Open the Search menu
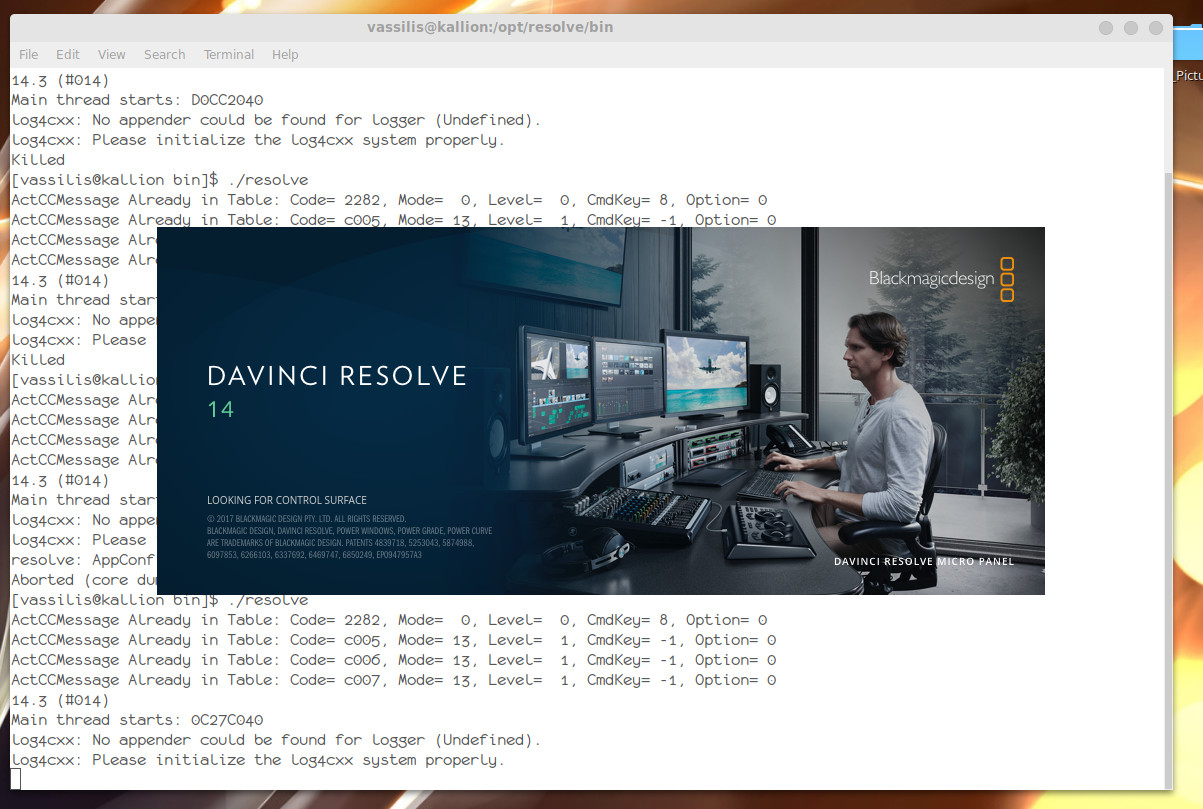Image resolution: width=1203 pixels, height=809 pixels. pos(164,54)
